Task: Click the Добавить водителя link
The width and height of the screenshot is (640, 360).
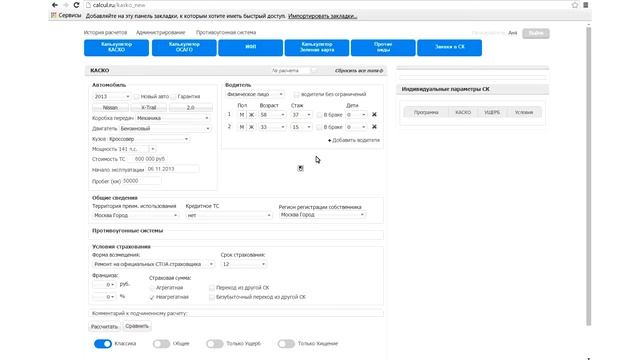Action: pyautogui.click(x=353, y=140)
